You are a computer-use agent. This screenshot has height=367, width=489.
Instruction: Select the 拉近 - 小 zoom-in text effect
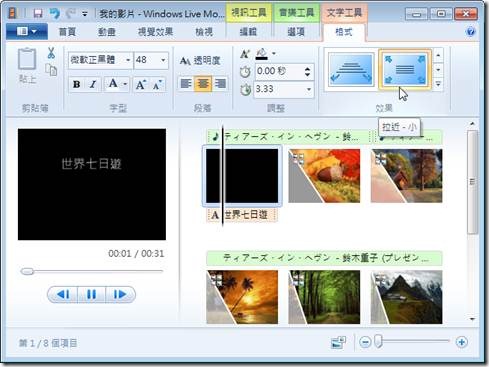tap(405, 70)
